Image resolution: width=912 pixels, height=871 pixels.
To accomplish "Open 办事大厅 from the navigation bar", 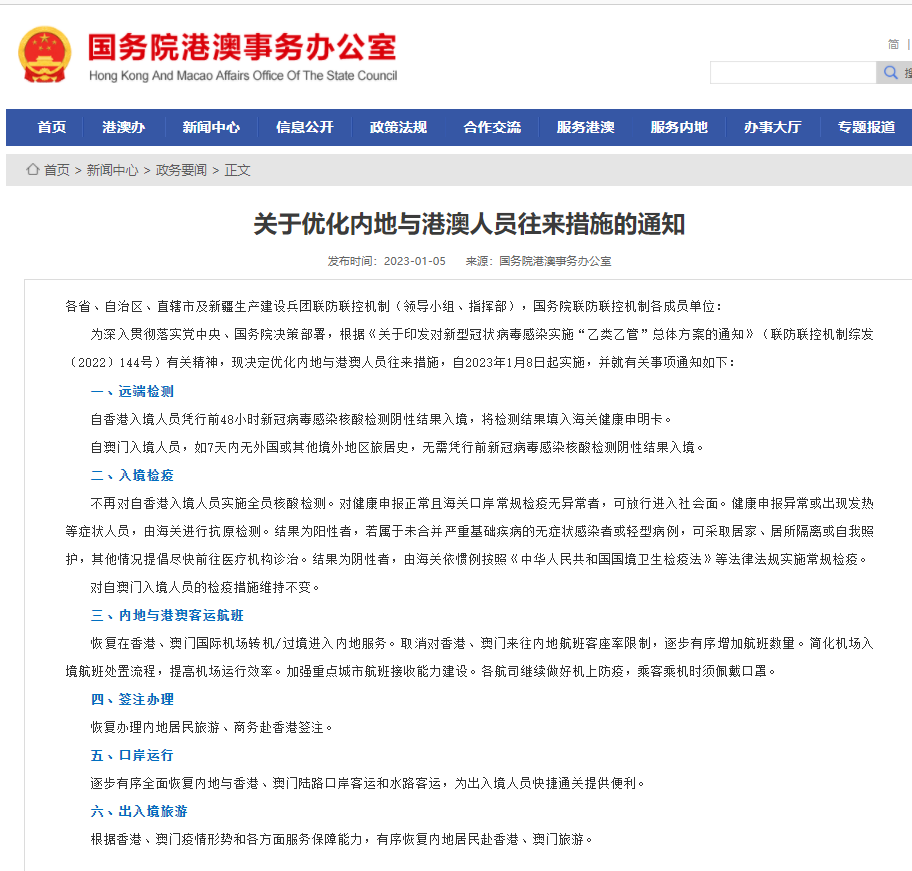I will (772, 127).
